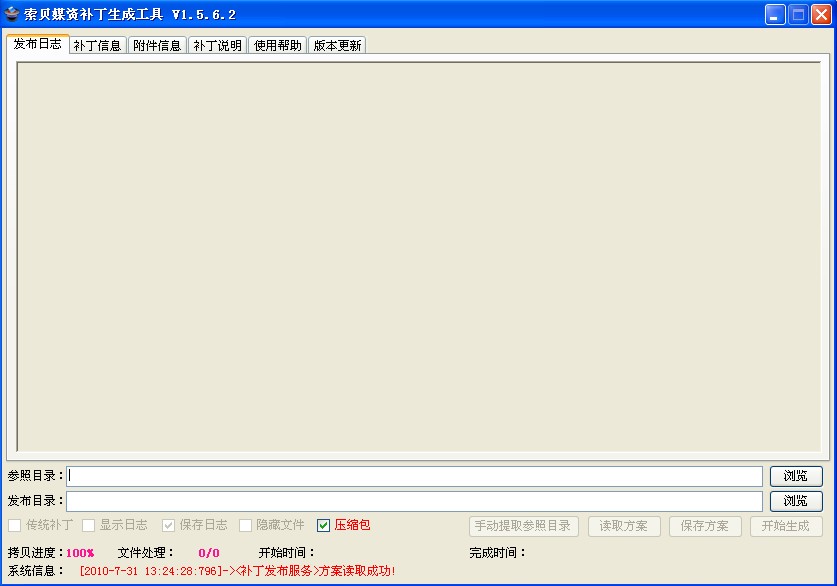Click 浏览 button for 发布目录

click(796, 501)
